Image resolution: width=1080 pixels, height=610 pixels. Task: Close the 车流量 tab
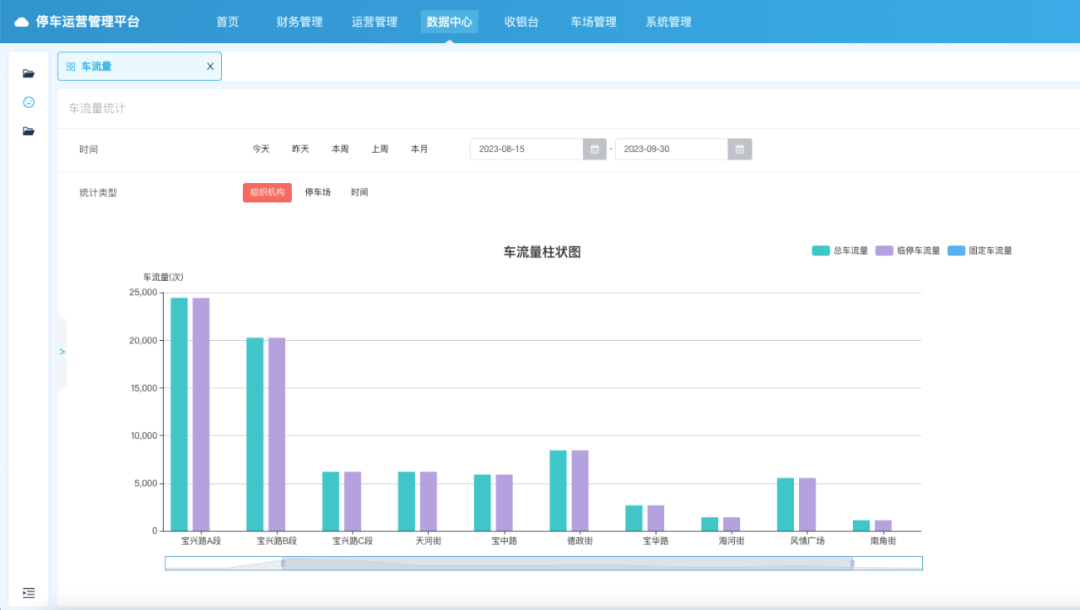pyautogui.click(x=210, y=67)
